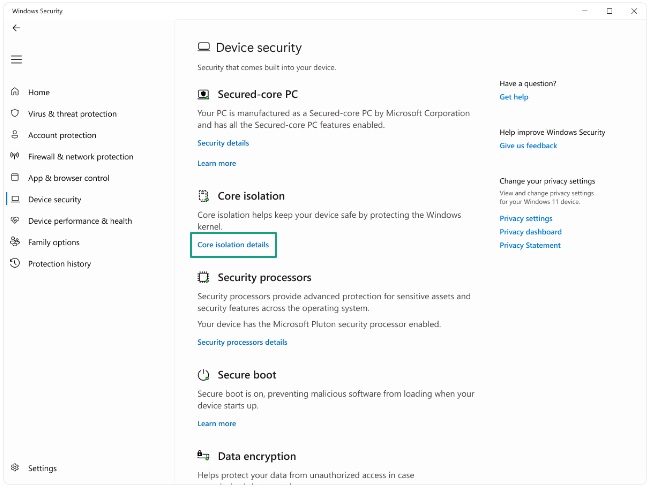650x489 pixels.
Task: Open Family options section
Action: click(54, 242)
